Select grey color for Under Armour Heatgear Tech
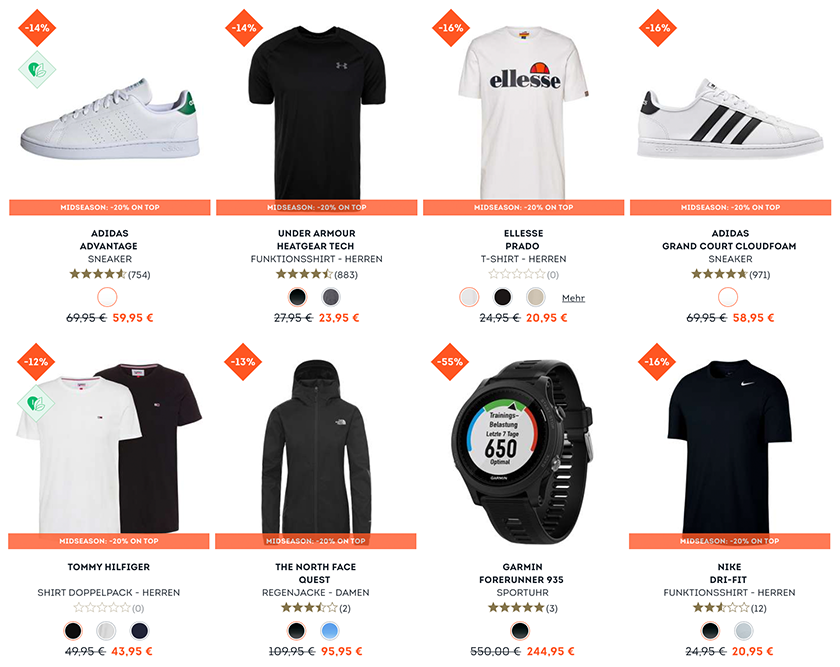The height and width of the screenshot is (667, 840). pos(331,297)
